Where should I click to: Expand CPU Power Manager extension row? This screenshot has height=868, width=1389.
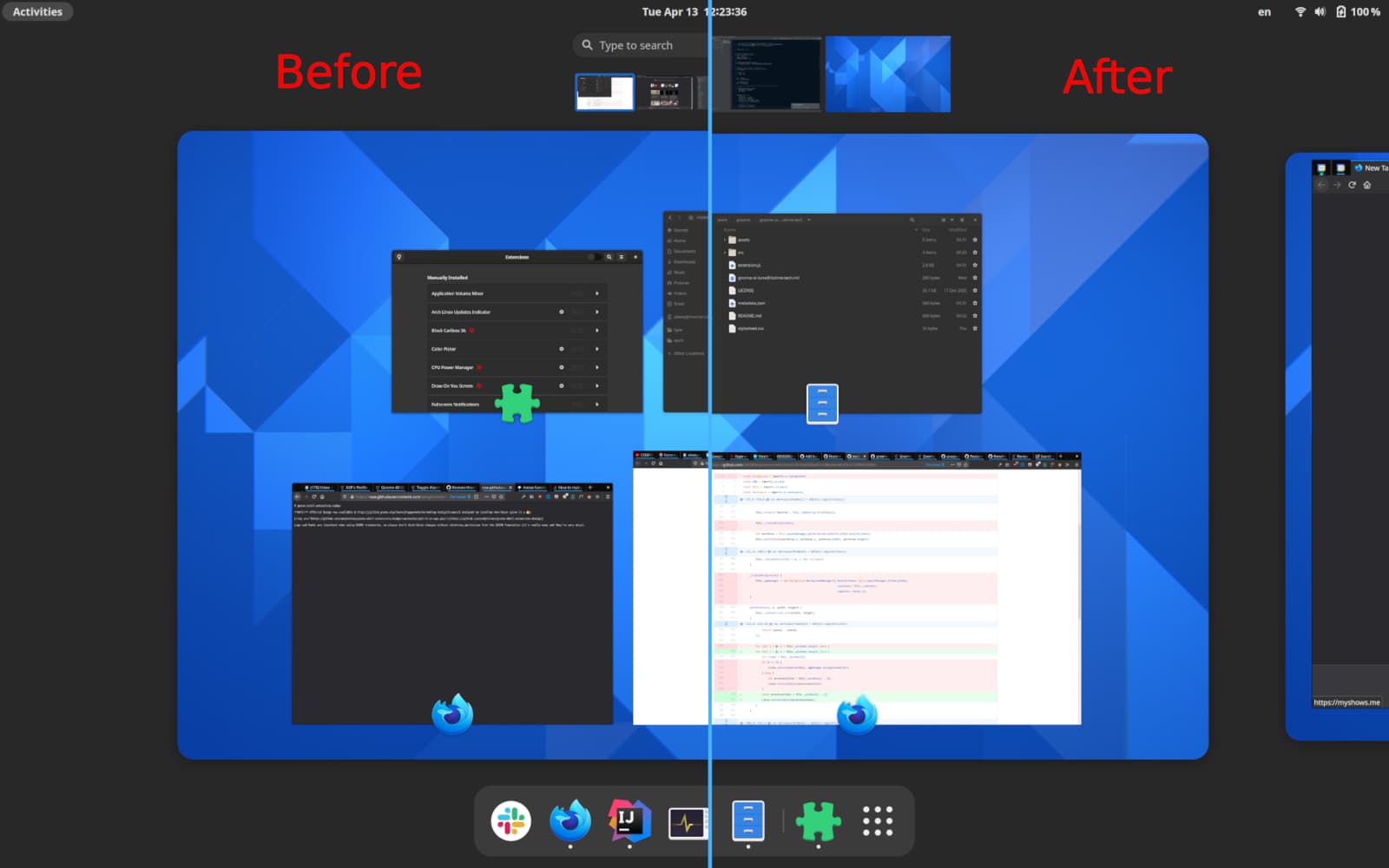pyautogui.click(x=597, y=367)
